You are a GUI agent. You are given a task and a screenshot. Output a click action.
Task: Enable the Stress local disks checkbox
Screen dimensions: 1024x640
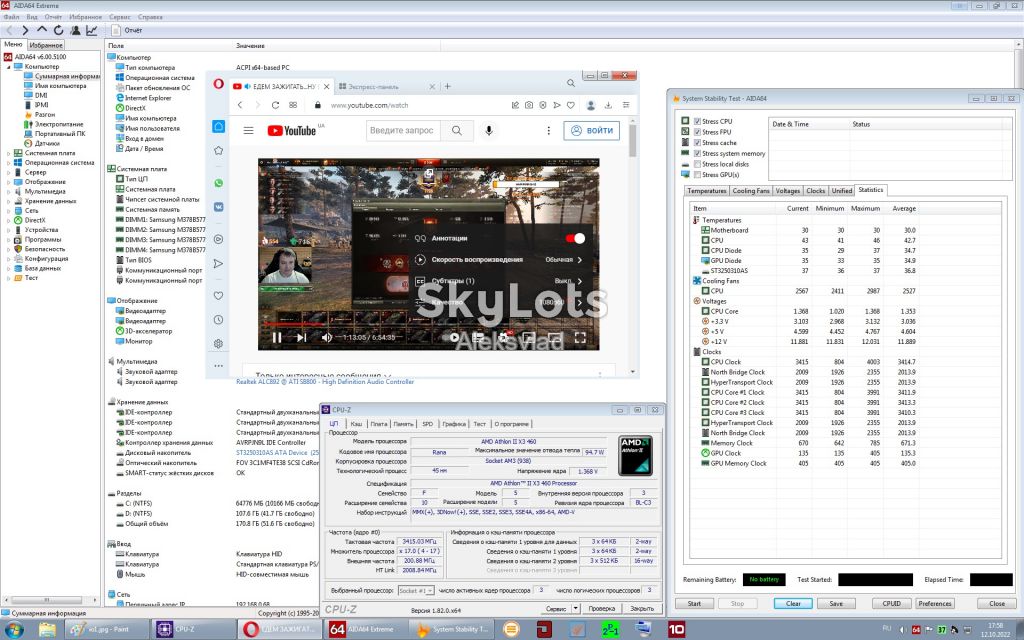click(x=697, y=164)
